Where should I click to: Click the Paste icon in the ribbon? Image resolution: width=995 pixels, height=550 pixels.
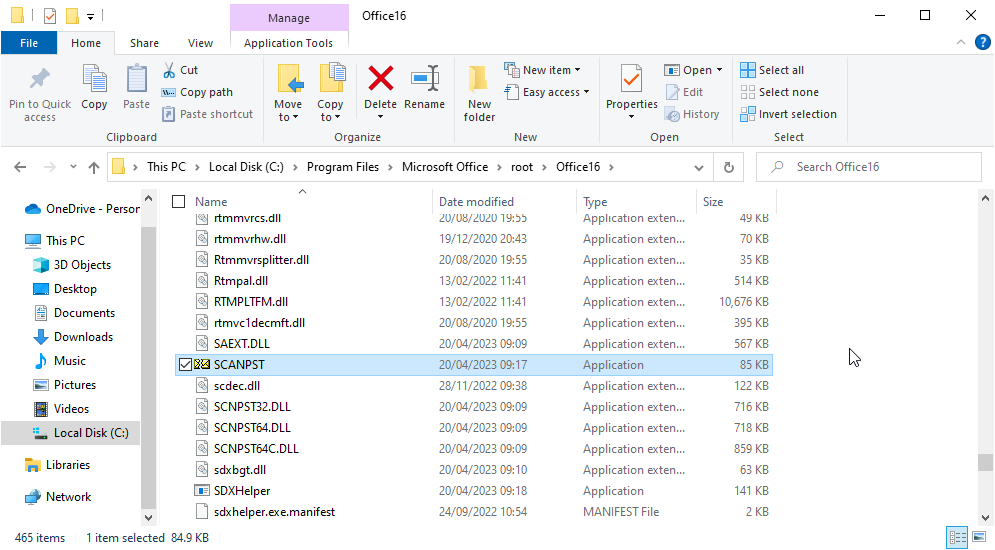(x=136, y=79)
